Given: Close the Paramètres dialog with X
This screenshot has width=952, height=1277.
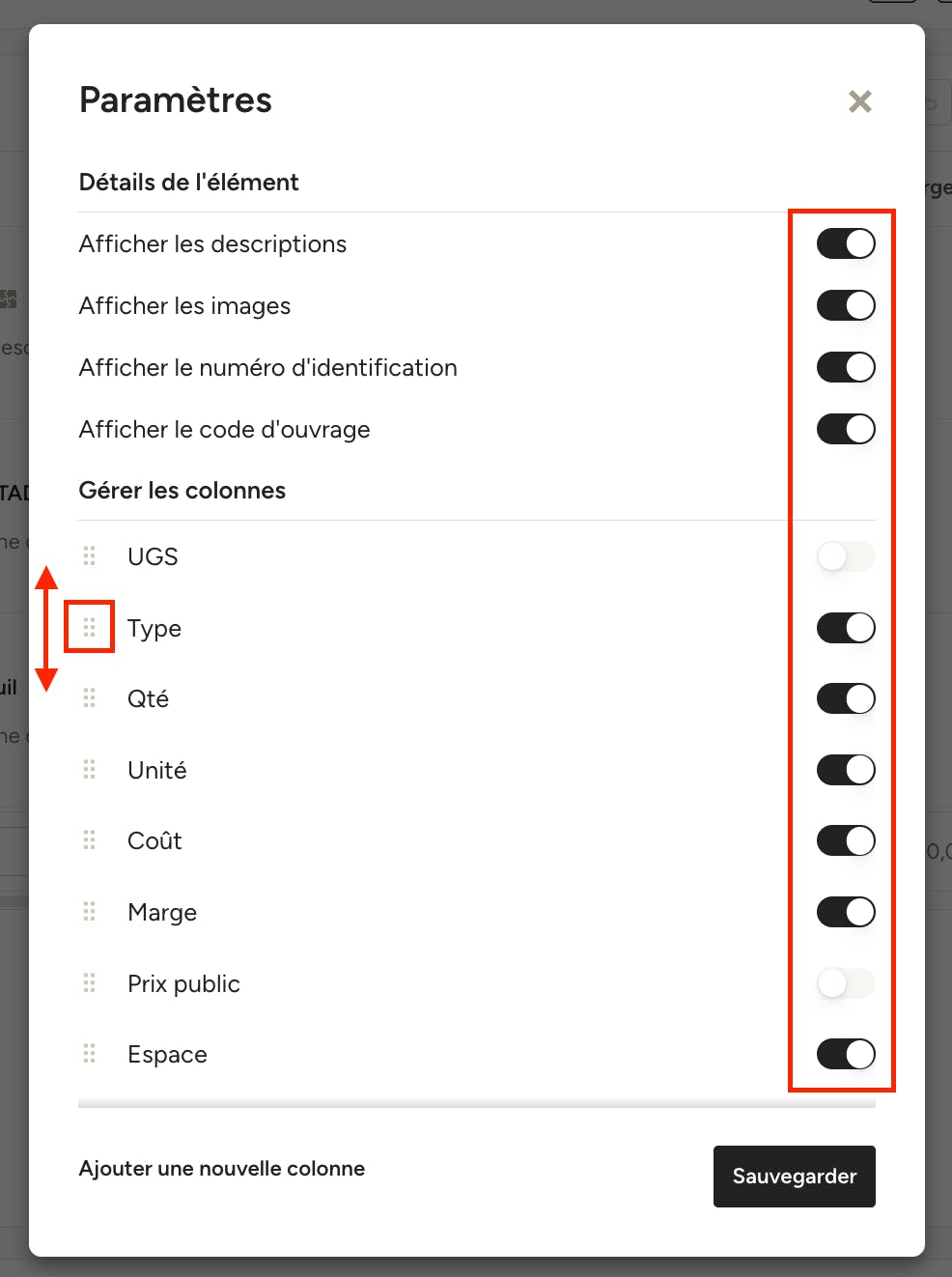Looking at the screenshot, I should [x=860, y=101].
